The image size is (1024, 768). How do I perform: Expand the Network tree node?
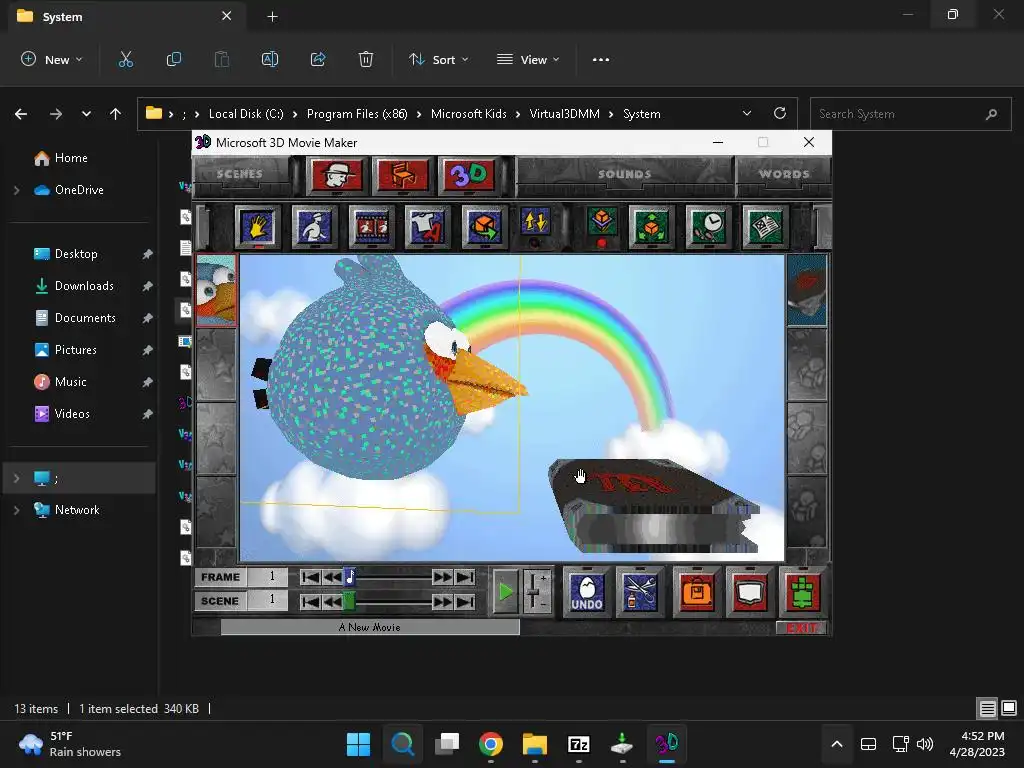point(16,510)
